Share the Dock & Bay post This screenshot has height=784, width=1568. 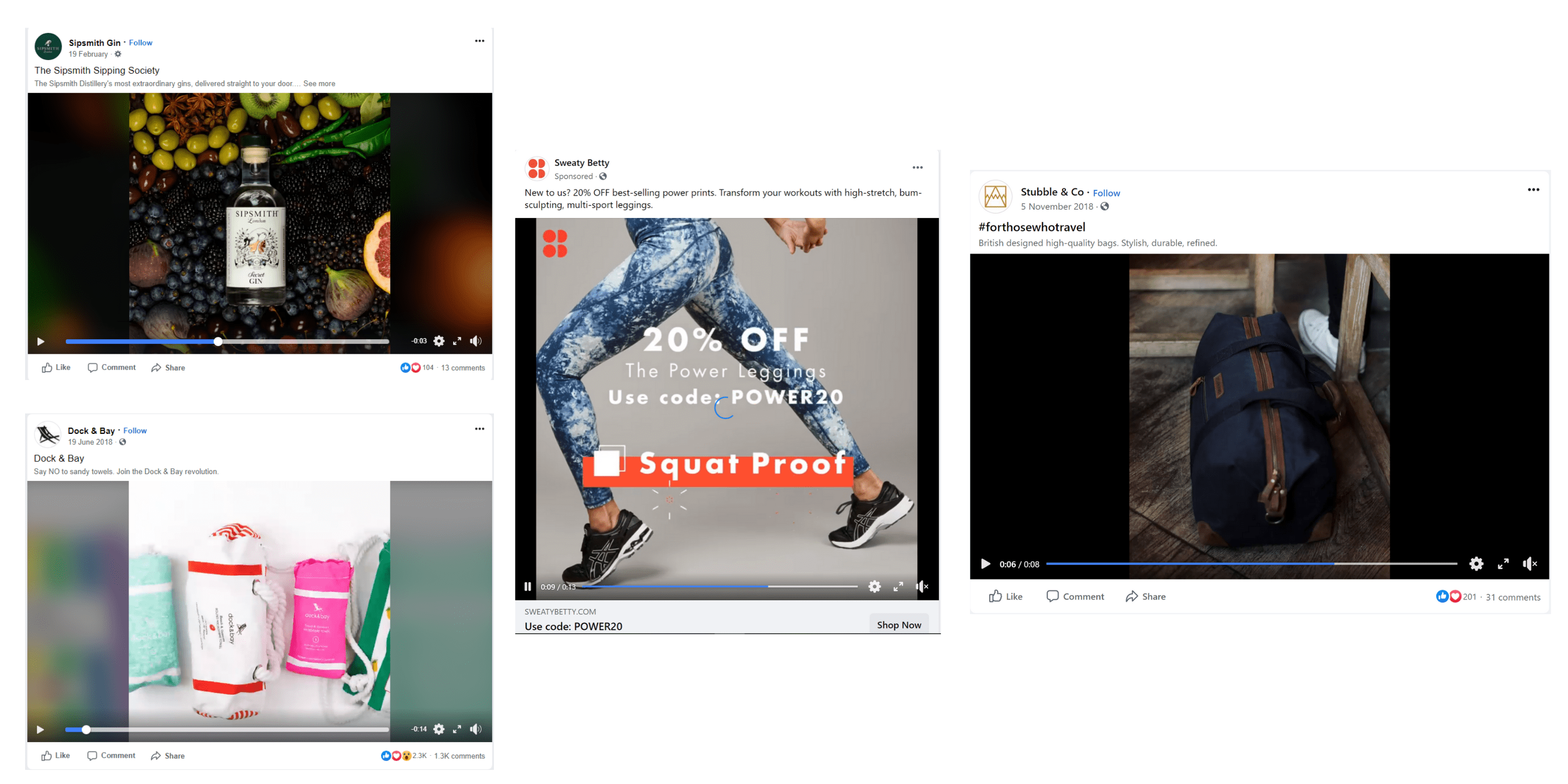point(167,755)
